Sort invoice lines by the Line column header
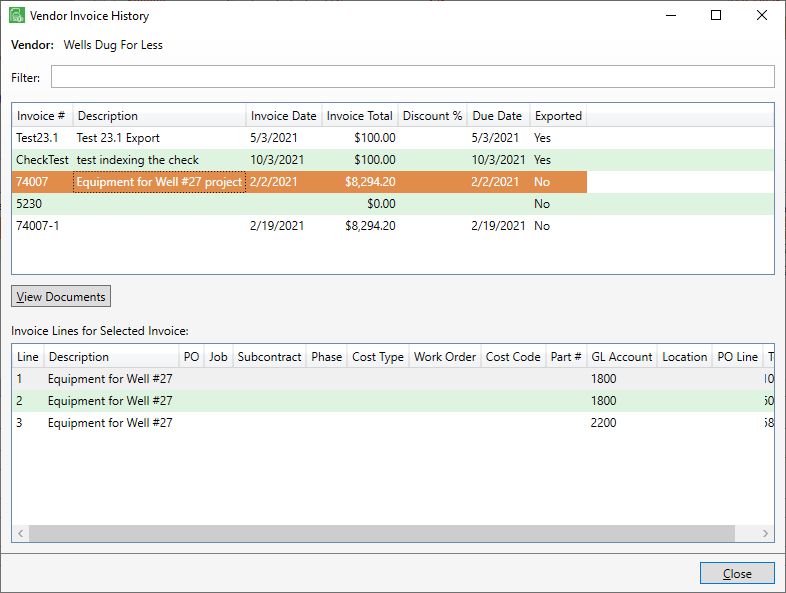The image size is (786, 593). (28, 357)
